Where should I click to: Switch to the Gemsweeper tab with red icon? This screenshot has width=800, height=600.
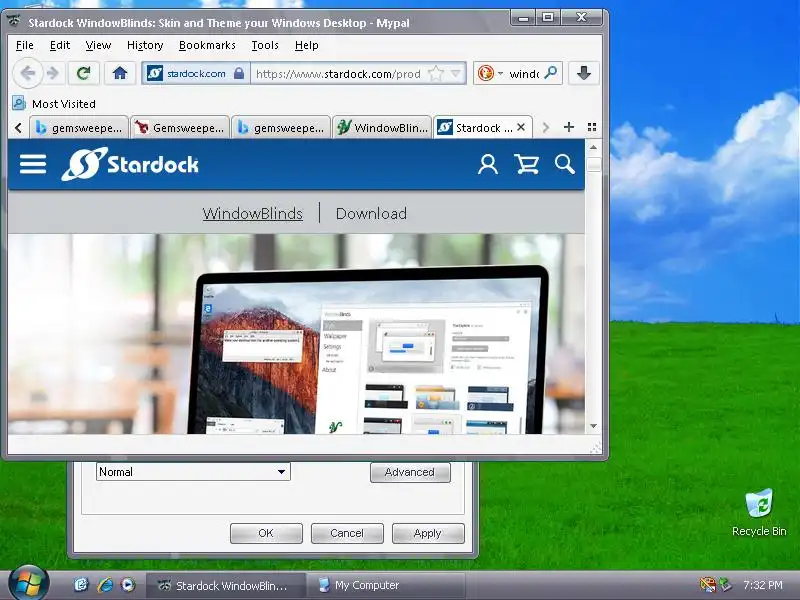click(180, 128)
